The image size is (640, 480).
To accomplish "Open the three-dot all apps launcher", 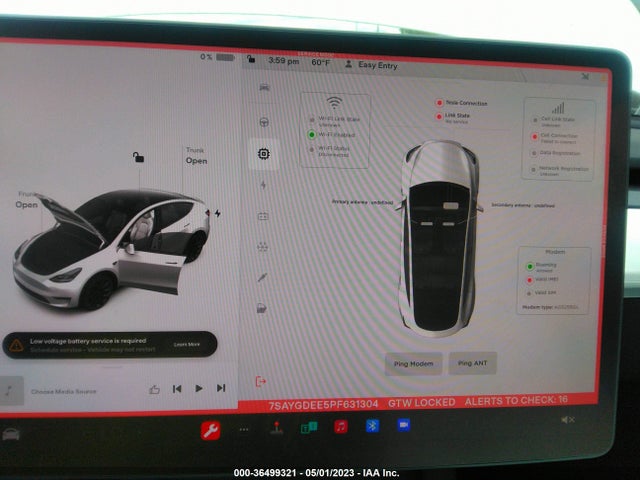I will (244, 429).
